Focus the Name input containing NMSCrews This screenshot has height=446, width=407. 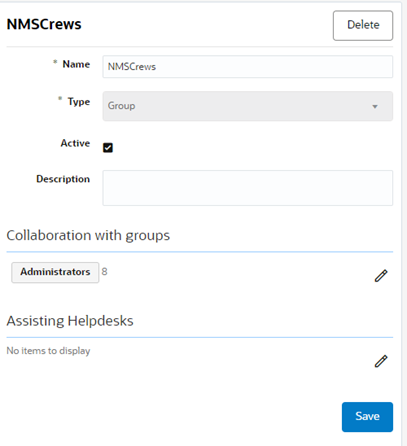[x=248, y=67]
